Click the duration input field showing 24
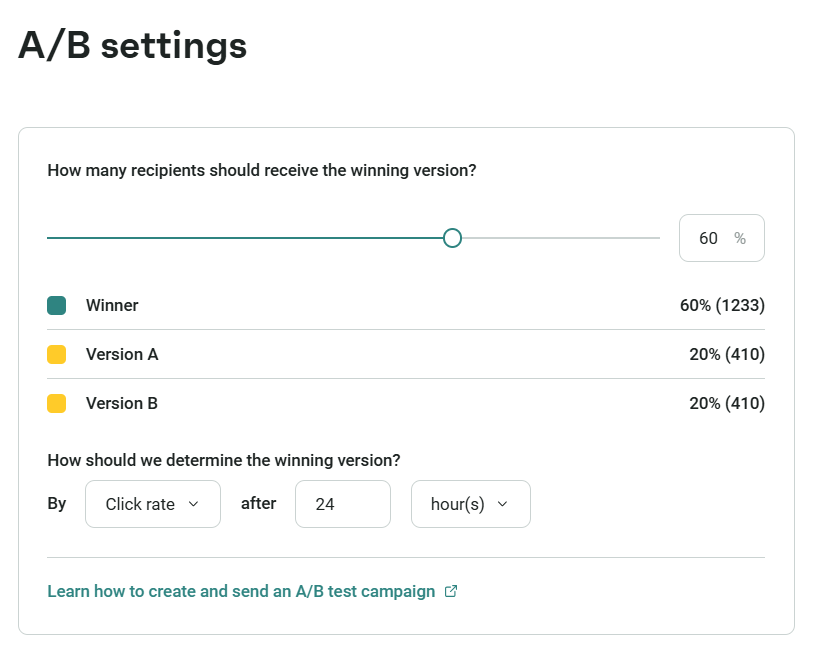Screen dimensions: 814x652 (x=342, y=504)
